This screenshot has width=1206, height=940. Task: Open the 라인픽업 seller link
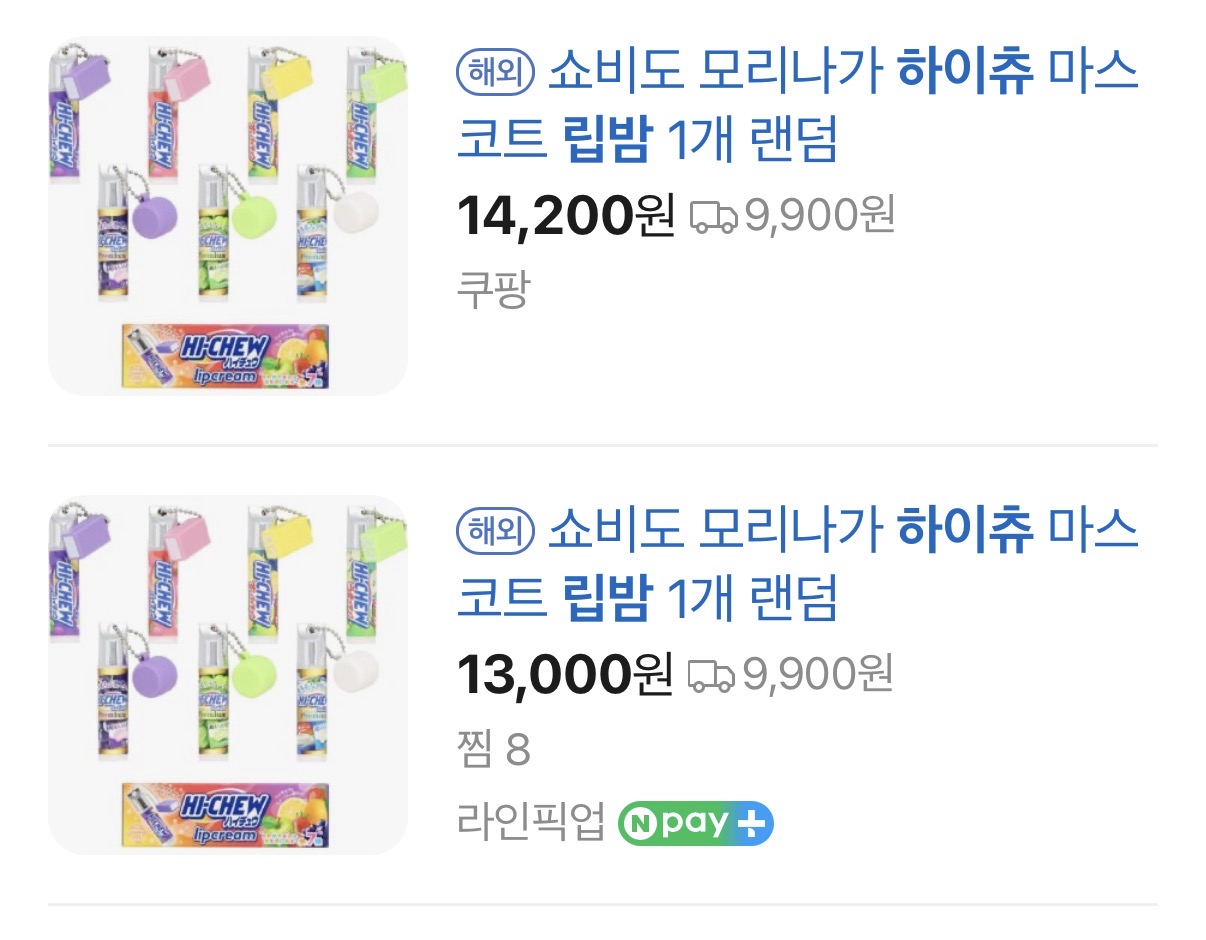(x=531, y=823)
